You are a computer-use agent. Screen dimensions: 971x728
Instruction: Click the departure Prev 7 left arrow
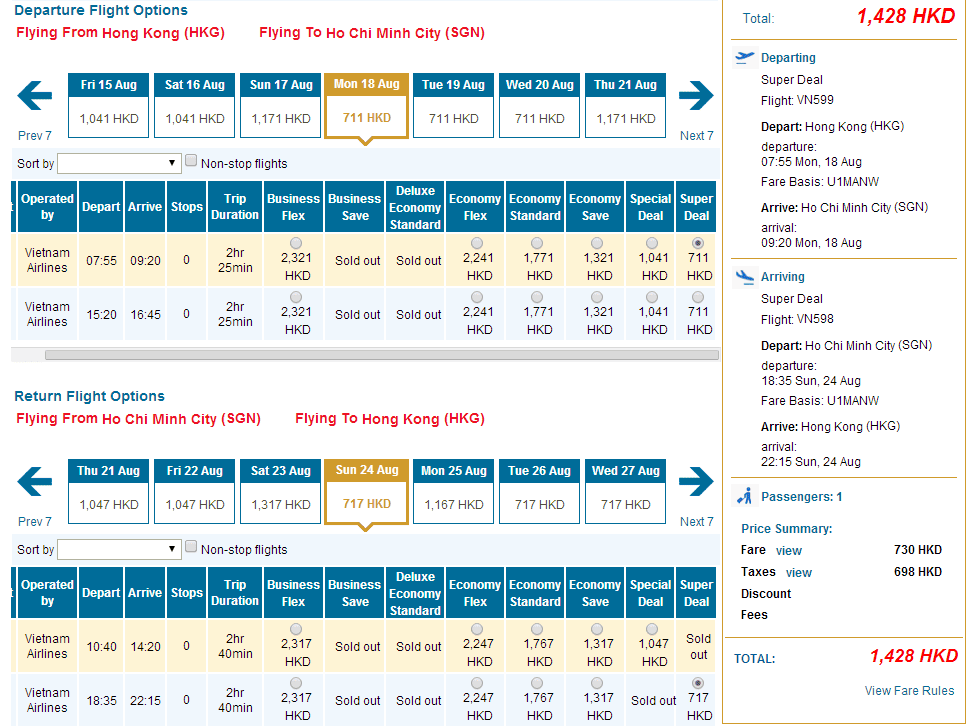pos(35,97)
